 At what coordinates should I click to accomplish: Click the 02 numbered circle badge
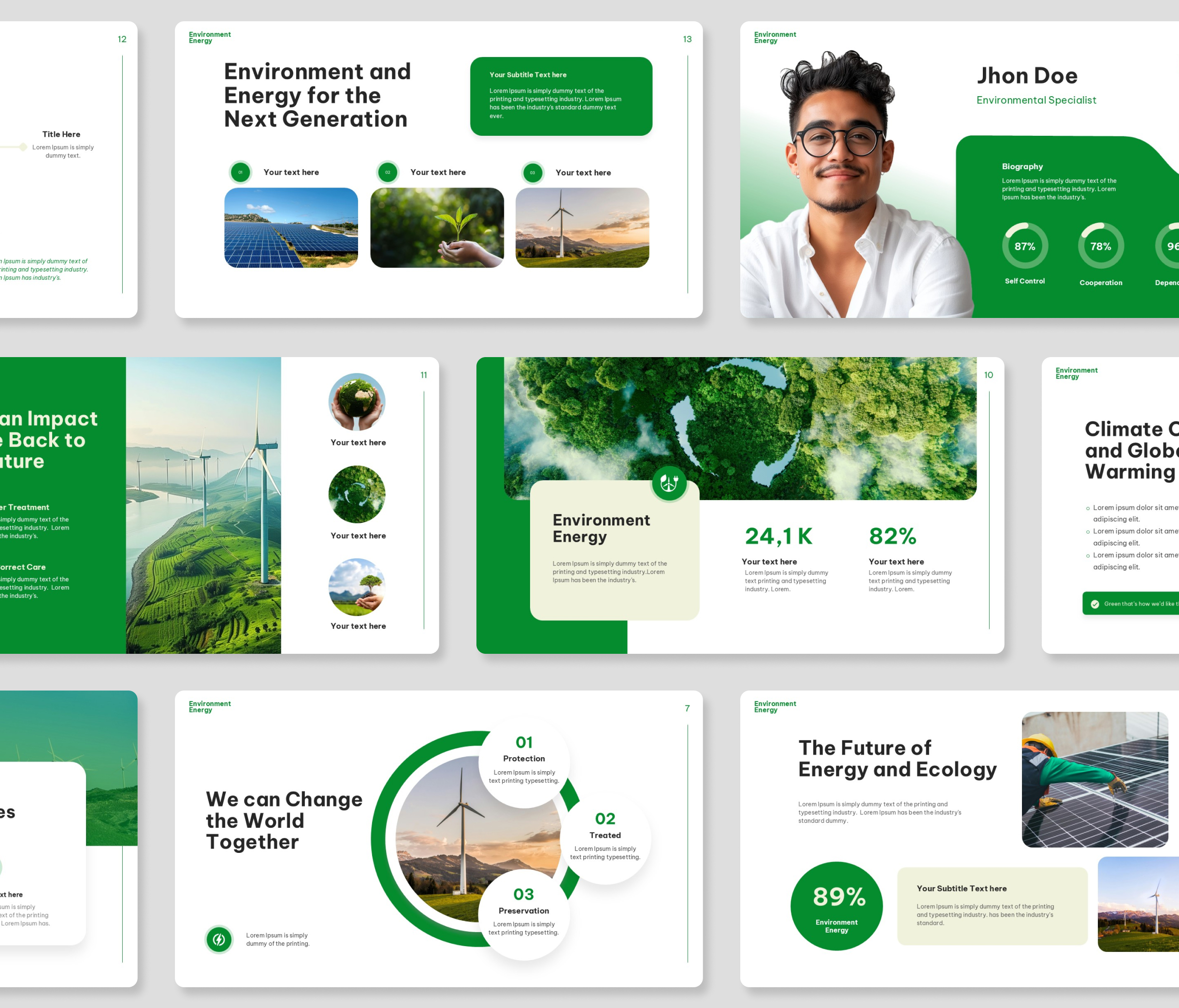pyautogui.click(x=388, y=172)
